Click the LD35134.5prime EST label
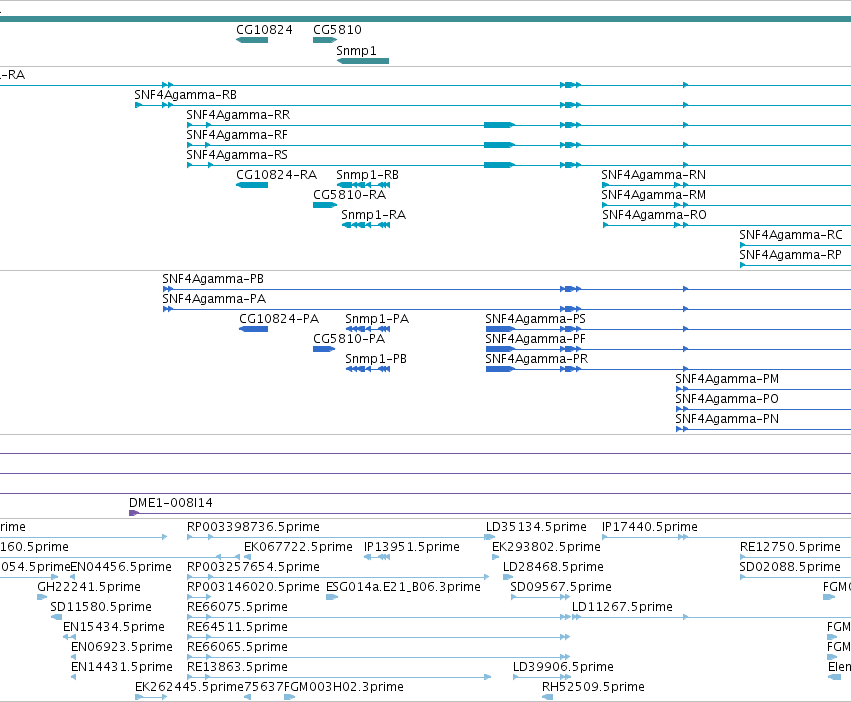 point(536,527)
